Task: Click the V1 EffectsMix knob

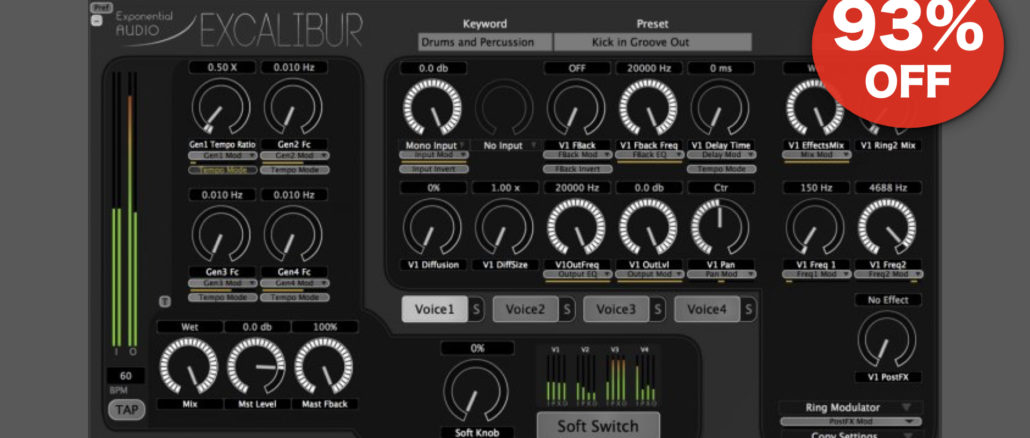Action: coord(815,108)
